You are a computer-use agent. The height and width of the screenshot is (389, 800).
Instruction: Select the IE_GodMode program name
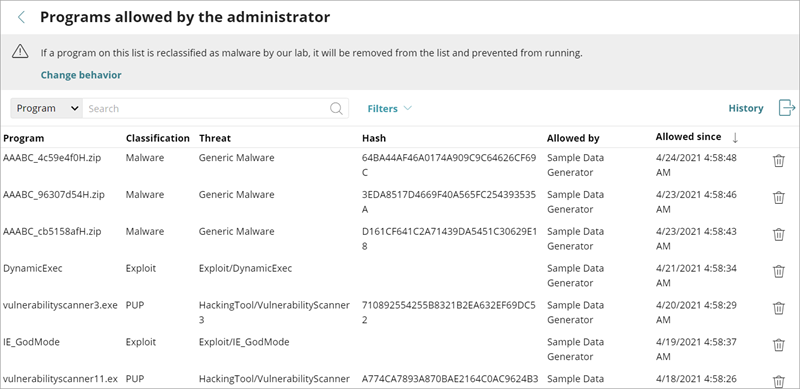click(x=31, y=342)
